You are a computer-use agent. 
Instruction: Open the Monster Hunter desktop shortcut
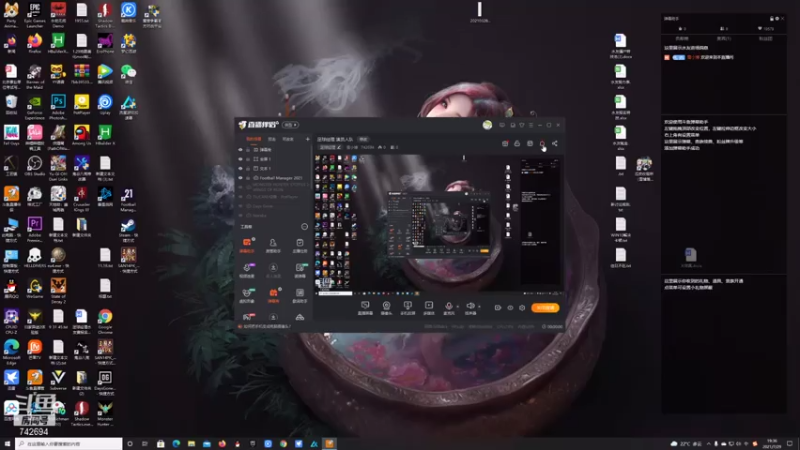pyautogui.click(x=105, y=414)
